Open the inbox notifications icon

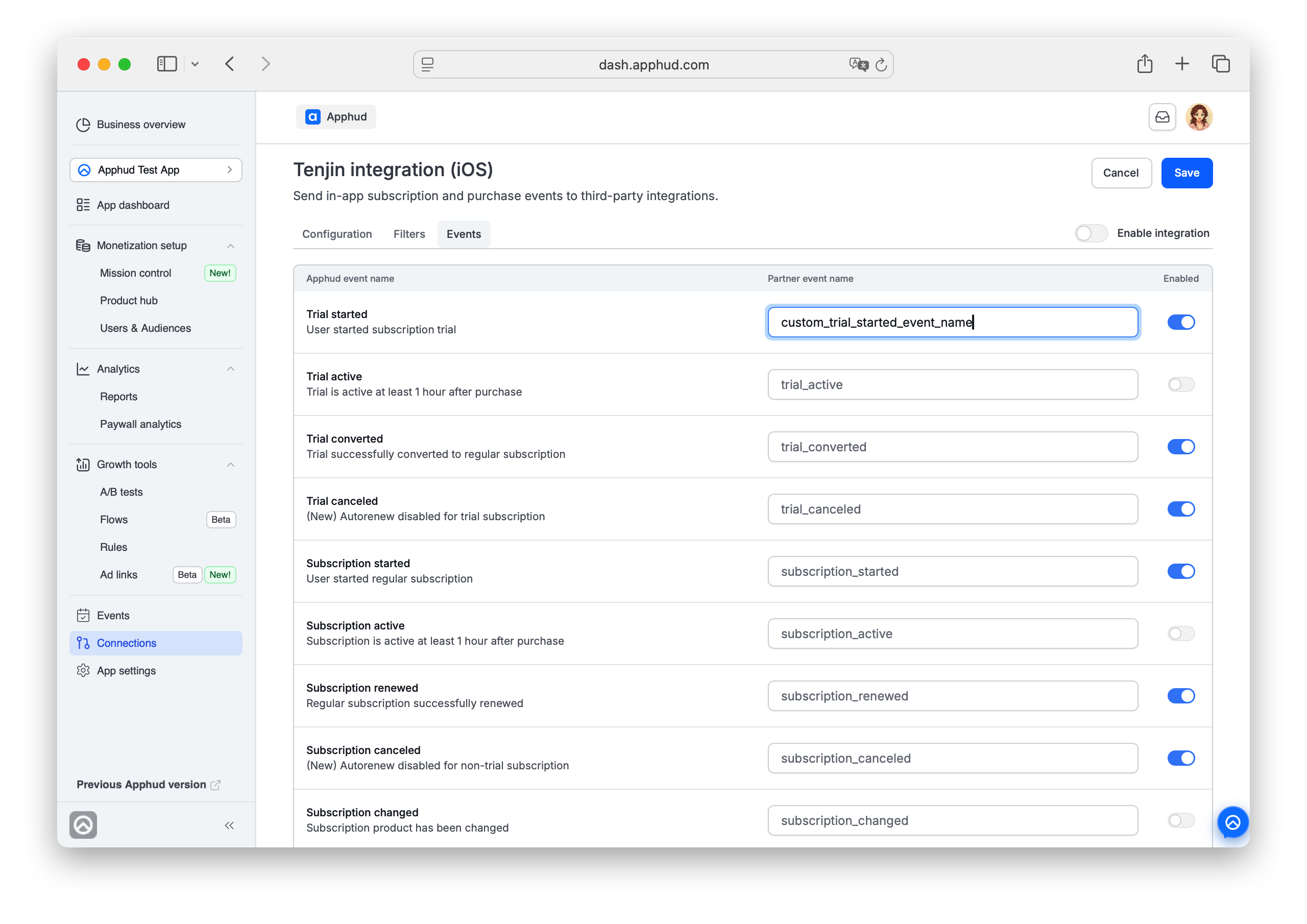tap(1162, 117)
